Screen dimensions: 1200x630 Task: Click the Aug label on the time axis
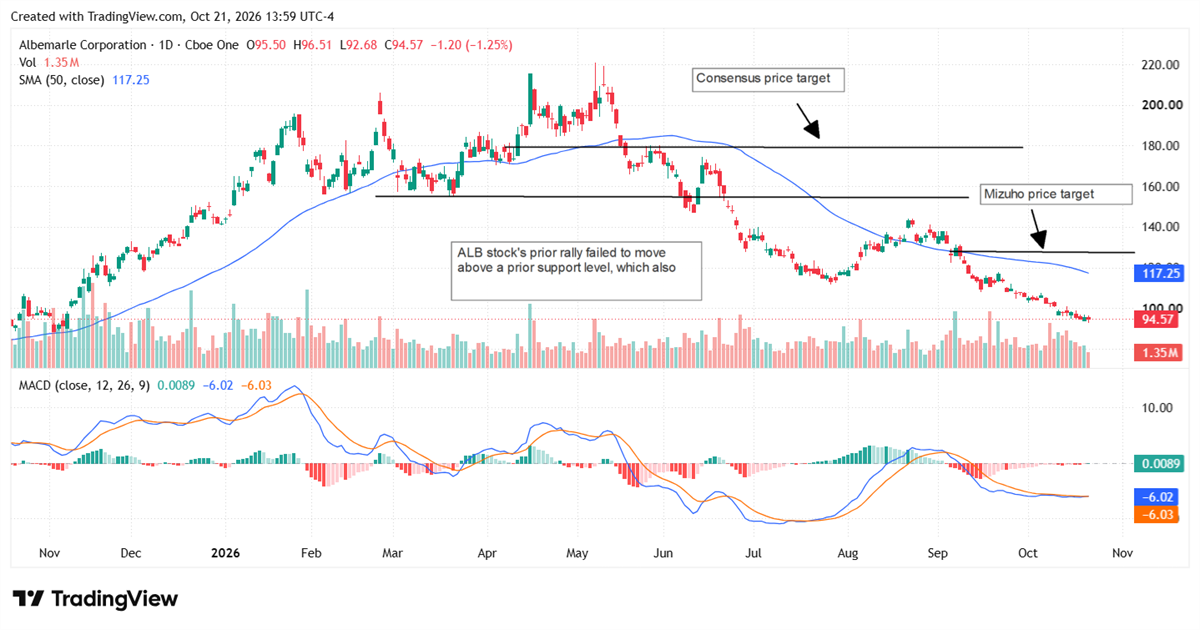(x=848, y=551)
